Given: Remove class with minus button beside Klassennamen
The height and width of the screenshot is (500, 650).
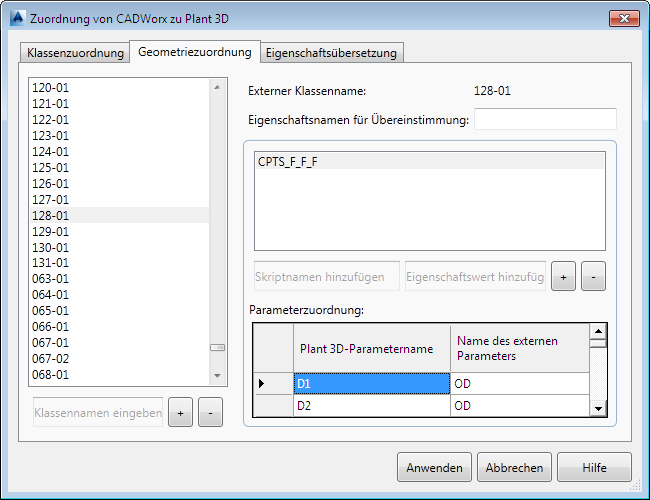Looking at the screenshot, I should 210,413.
